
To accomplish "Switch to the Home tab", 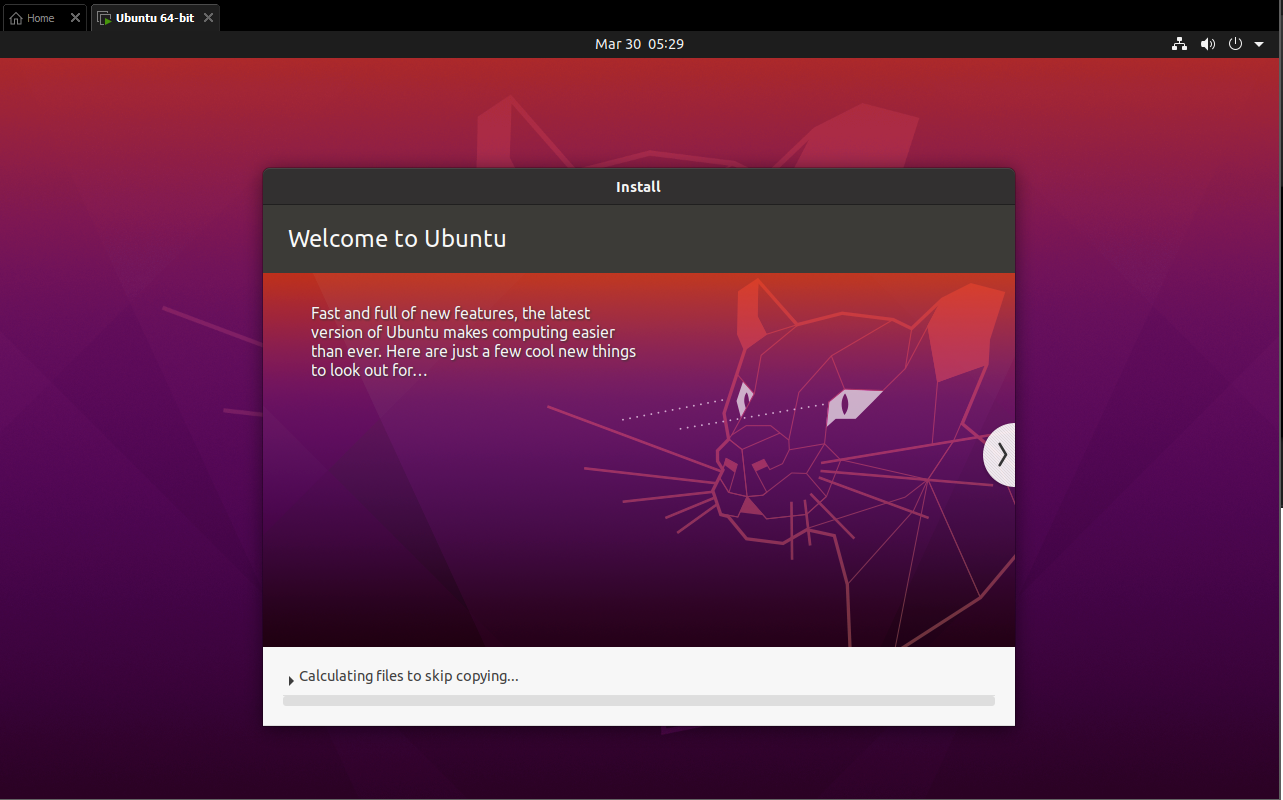I will (x=45, y=18).
